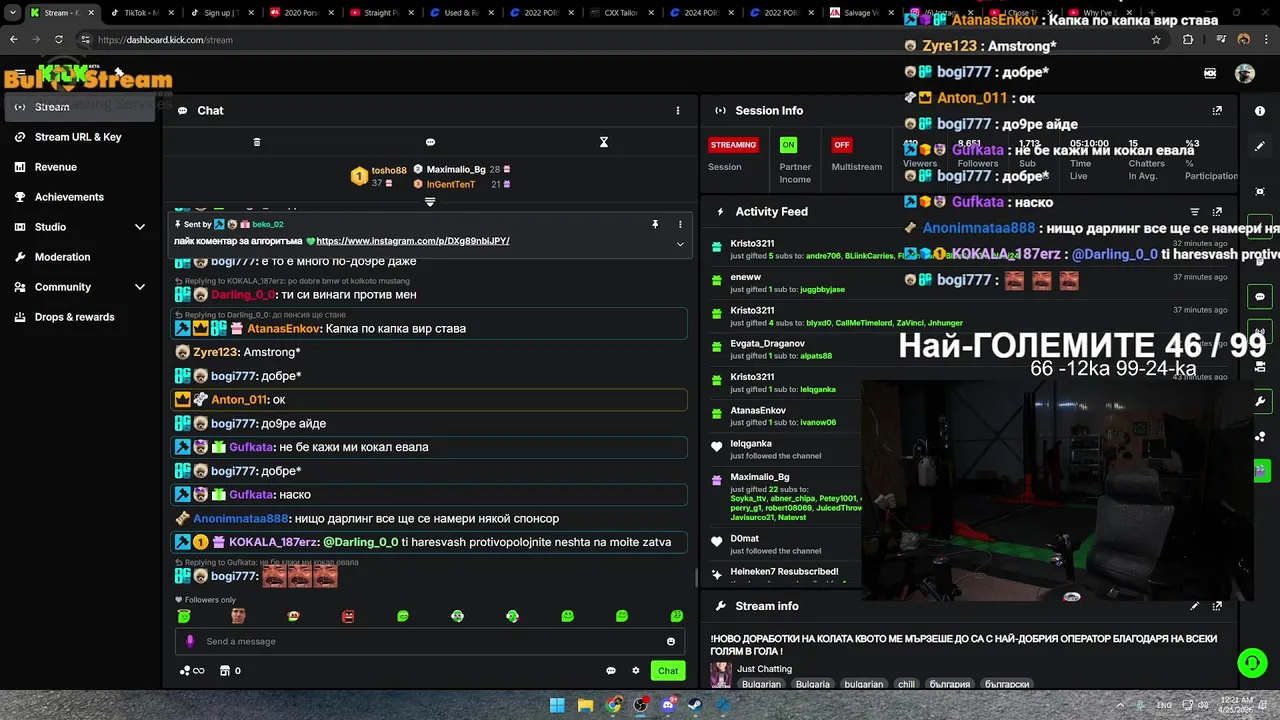
Task: Open the Chat panel three-dot menu
Action: coord(678,111)
